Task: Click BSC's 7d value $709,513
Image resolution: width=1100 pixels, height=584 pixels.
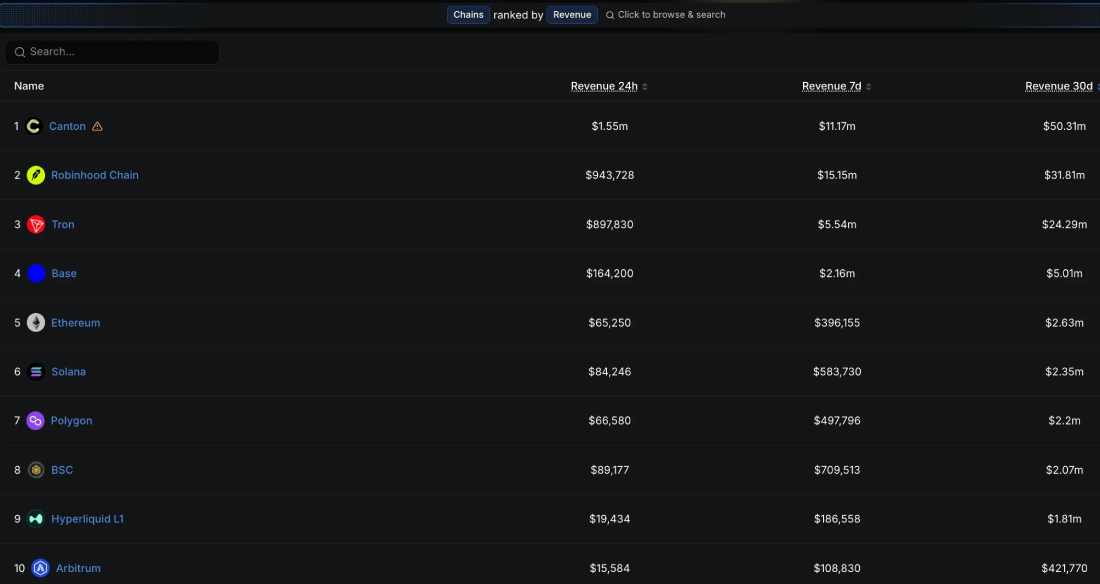Action: pyautogui.click(x=837, y=470)
